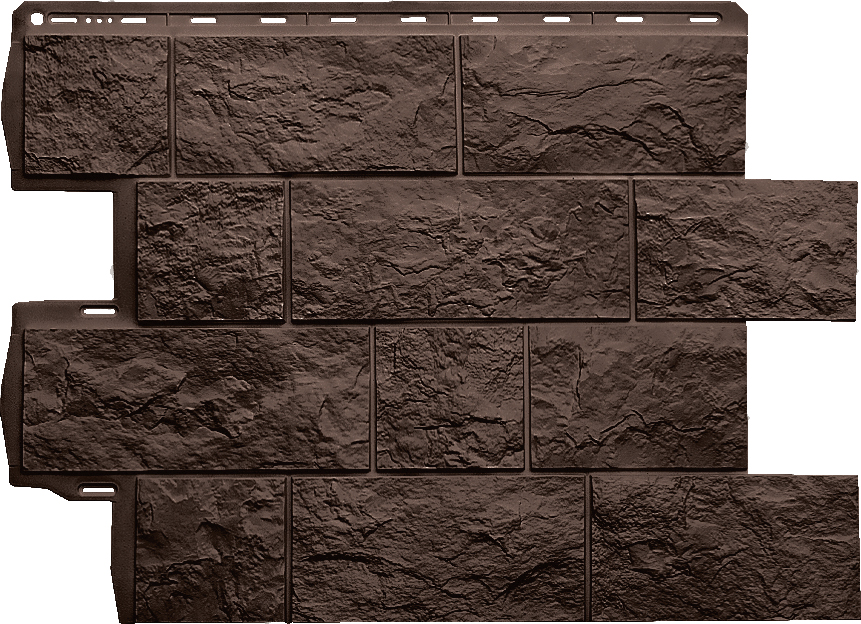Click the large top-right stone block
Image resolution: width=861 pixels, height=624 pixels.
coord(604,104)
